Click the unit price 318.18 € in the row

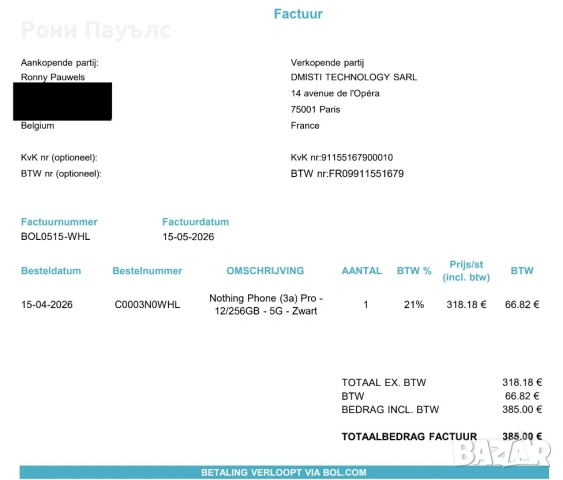coord(466,304)
